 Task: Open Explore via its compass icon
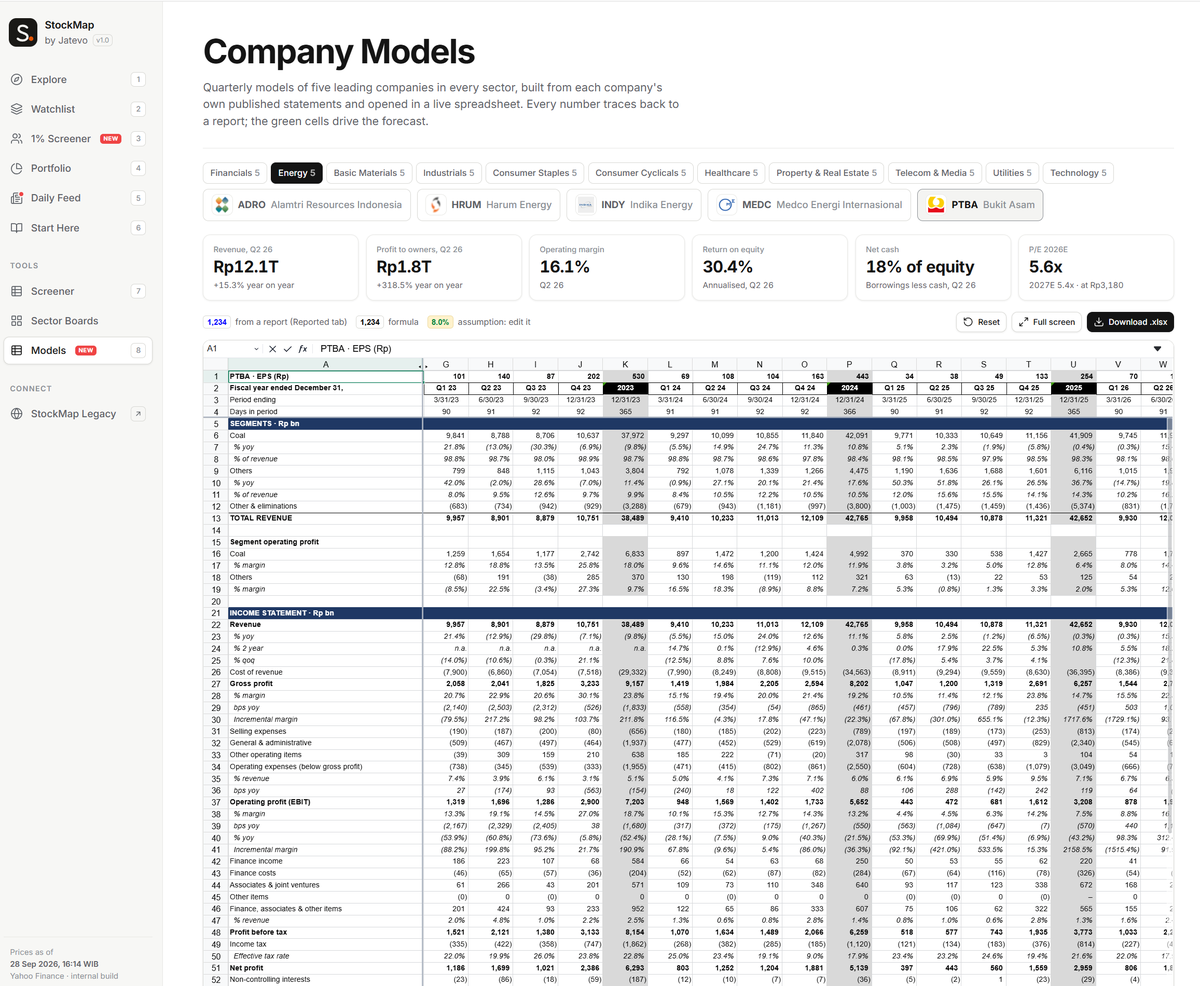16,80
